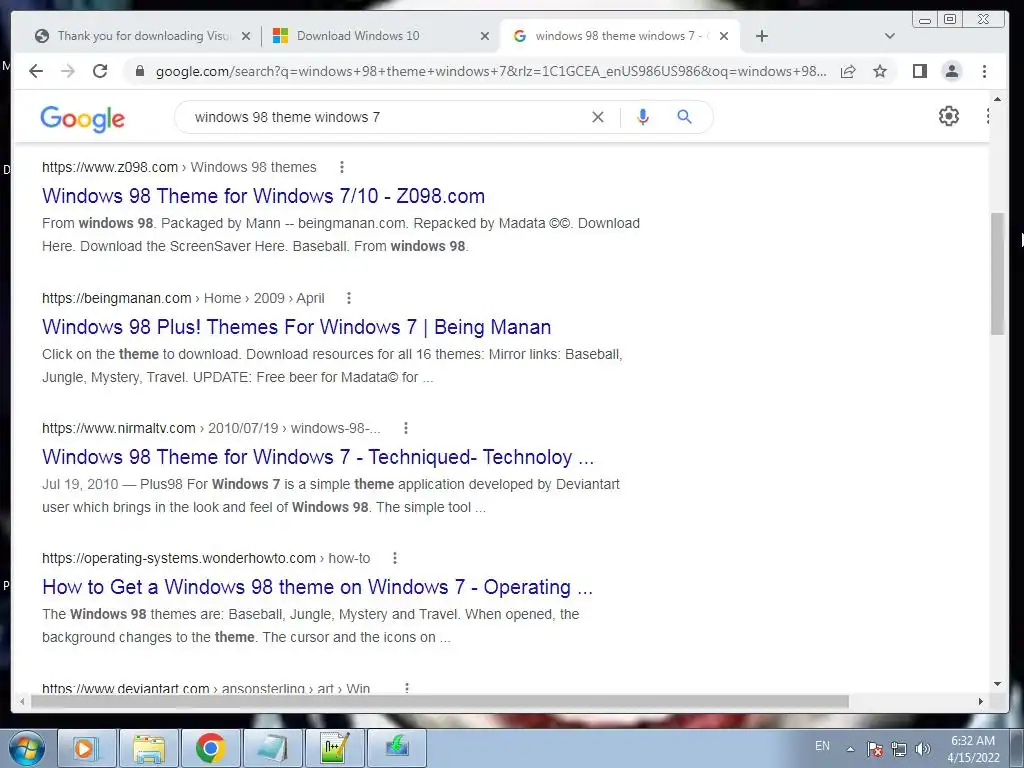Clear the Google search box

598,117
